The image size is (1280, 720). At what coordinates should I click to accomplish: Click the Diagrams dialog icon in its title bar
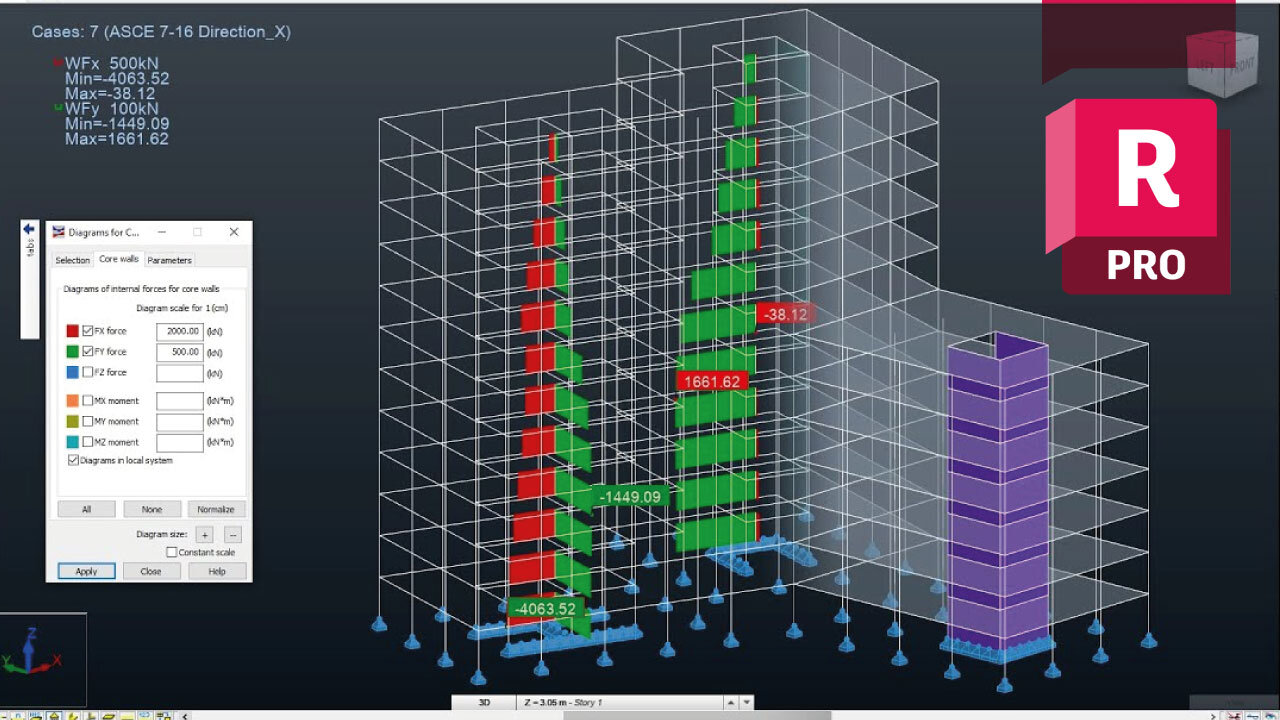58,230
